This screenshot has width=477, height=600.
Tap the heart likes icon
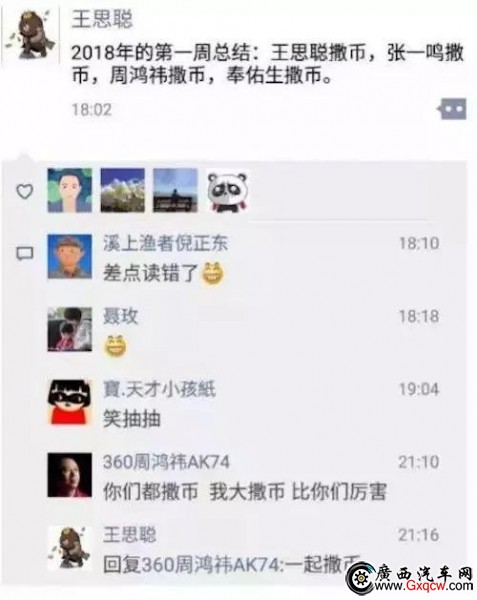tap(24, 191)
